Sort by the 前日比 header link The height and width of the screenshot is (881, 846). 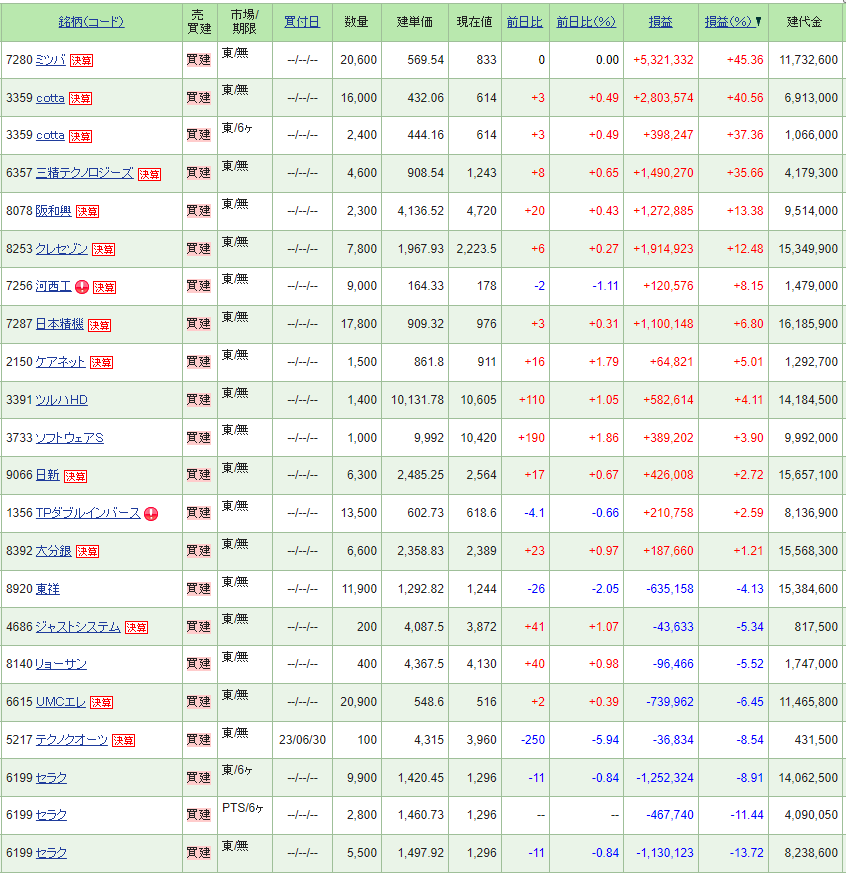525,22
